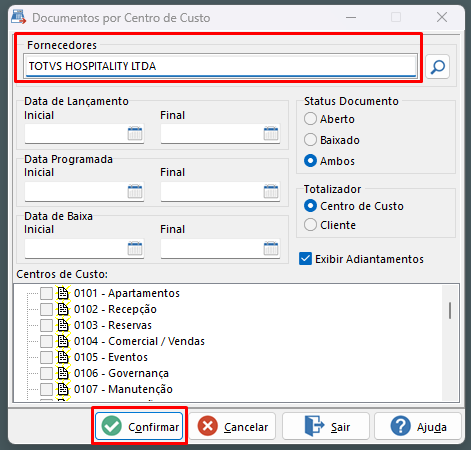Close the Documentos por Centro de Custo window
The width and height of the screenshot is (471, 450).
[442, 17]
